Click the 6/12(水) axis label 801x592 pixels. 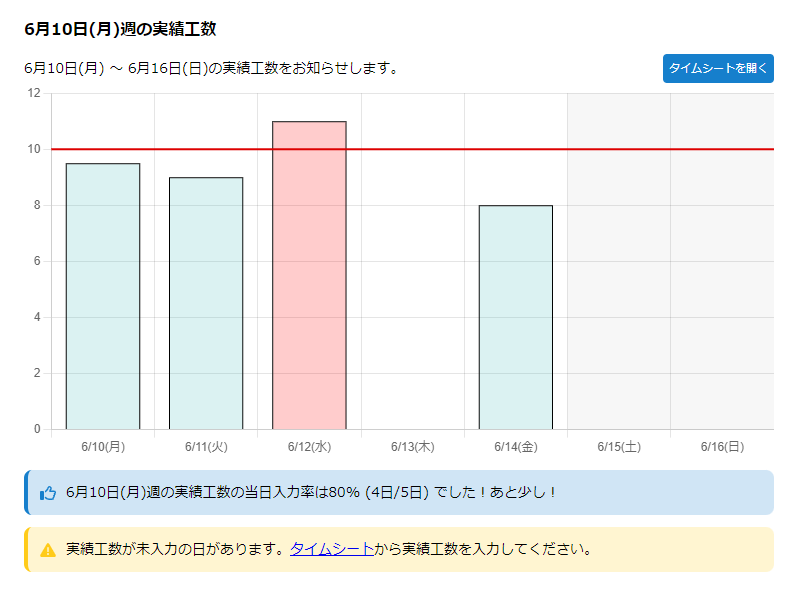coord(309,446)
